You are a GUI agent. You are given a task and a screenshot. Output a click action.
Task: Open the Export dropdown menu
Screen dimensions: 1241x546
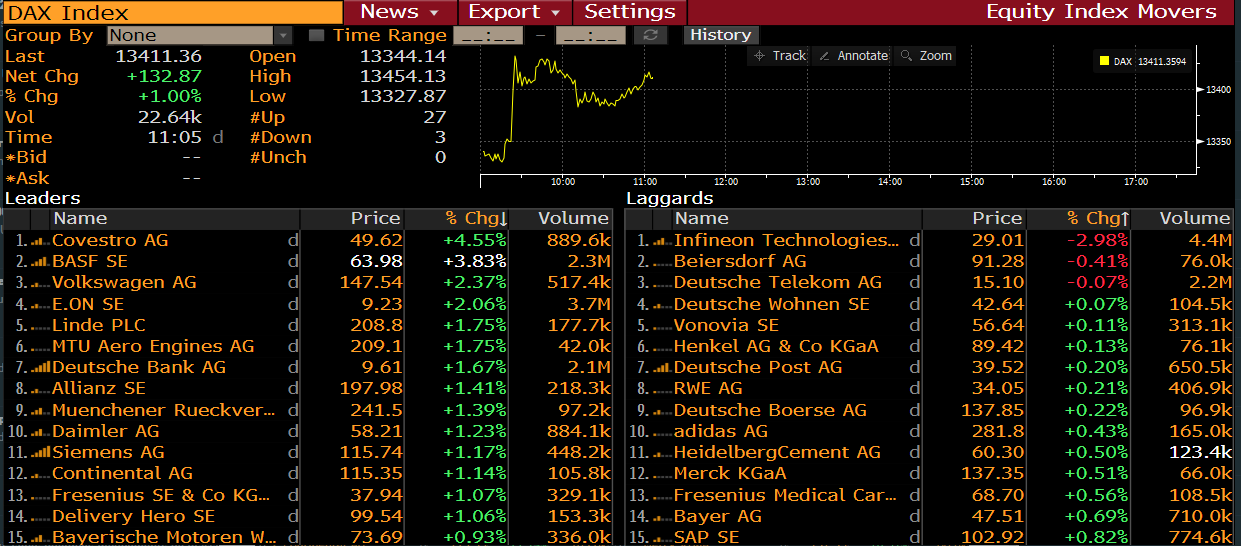(x=515, y=12)
